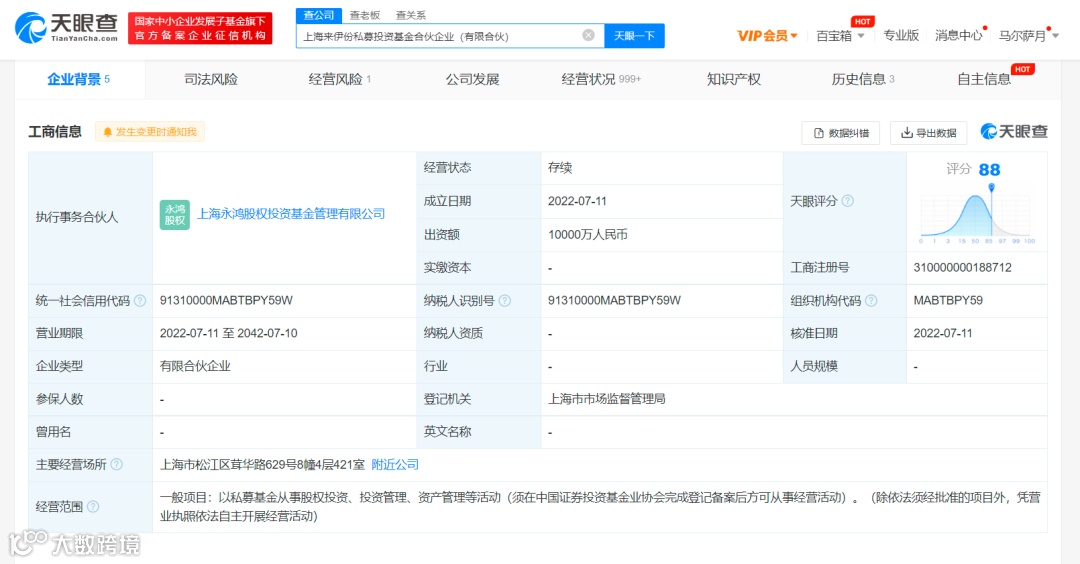Click the help icon next to 纳税人识别号
Viewport: 1080px width, 564px height.
point(505,300)
